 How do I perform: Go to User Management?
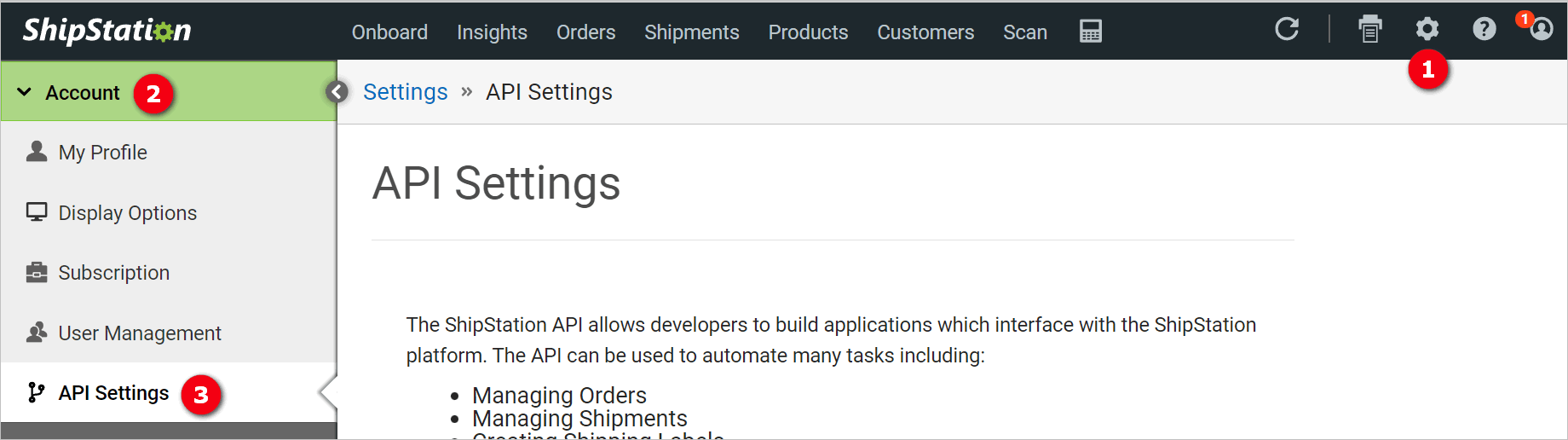140,333
